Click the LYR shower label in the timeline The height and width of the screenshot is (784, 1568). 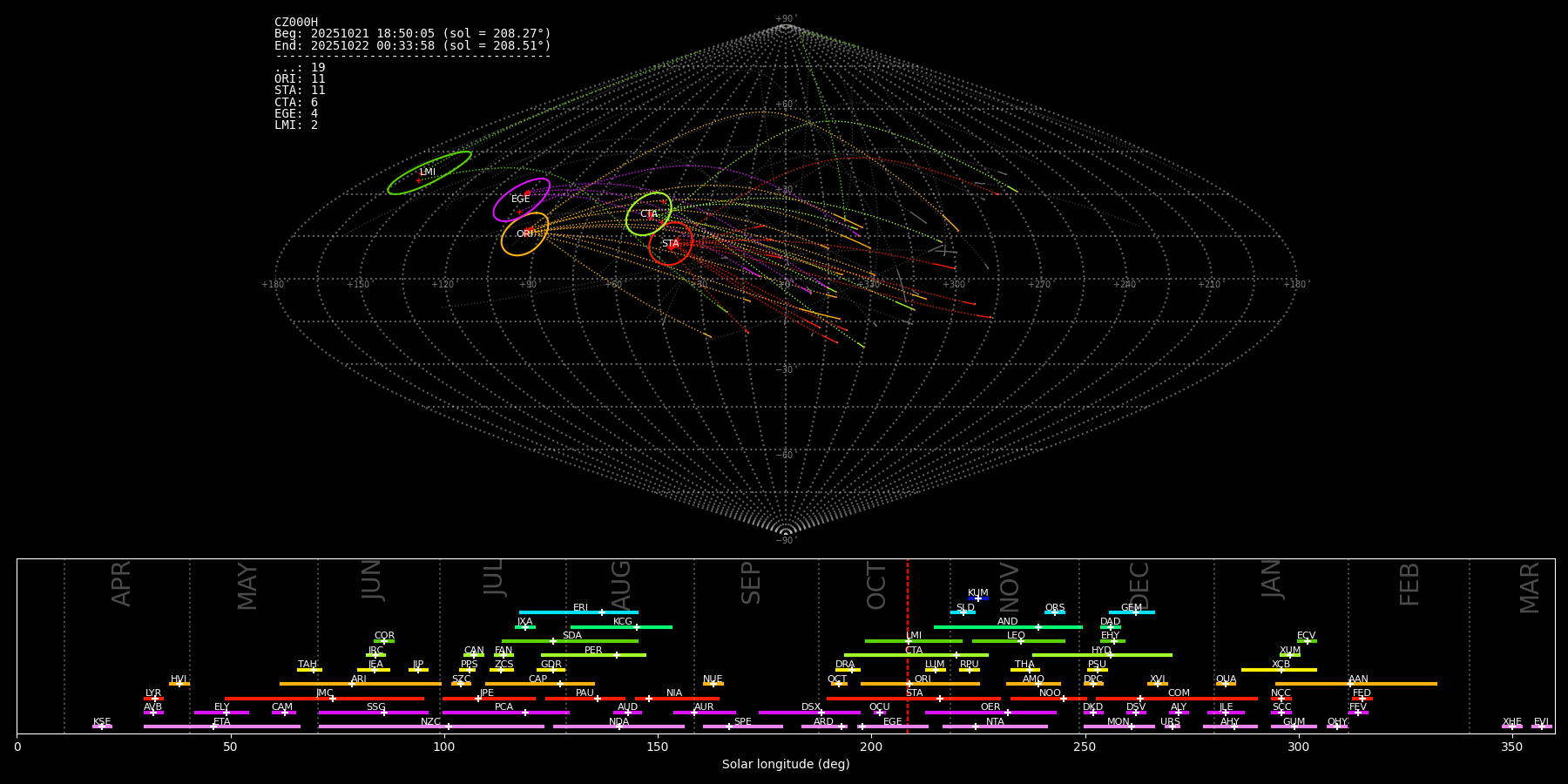[x=153, y=693]
